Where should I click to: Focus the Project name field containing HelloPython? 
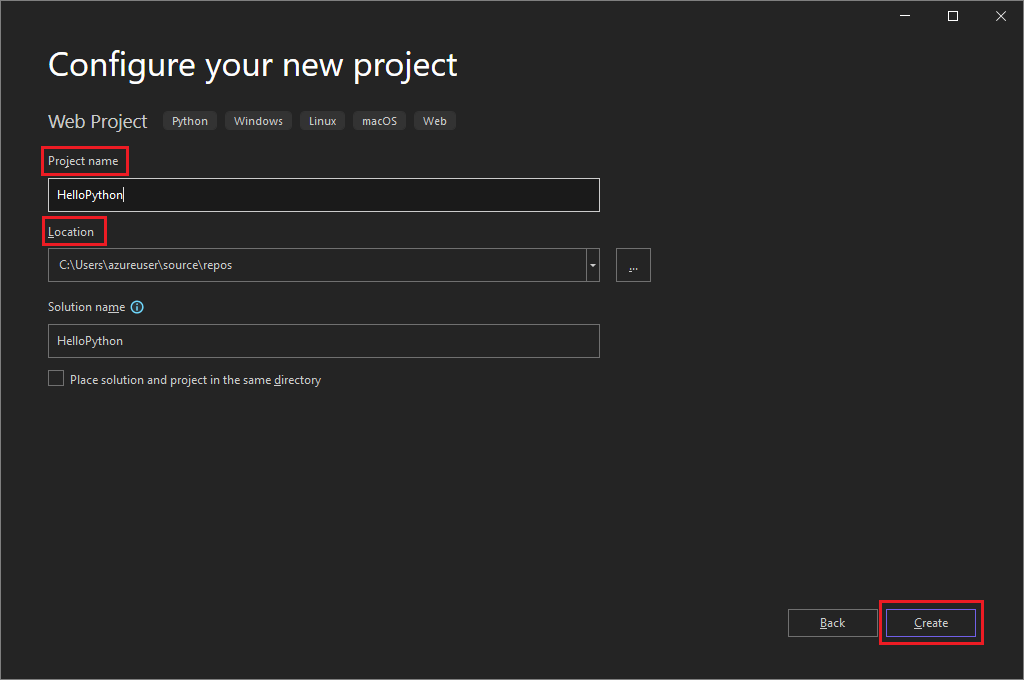tap(324, 195)
